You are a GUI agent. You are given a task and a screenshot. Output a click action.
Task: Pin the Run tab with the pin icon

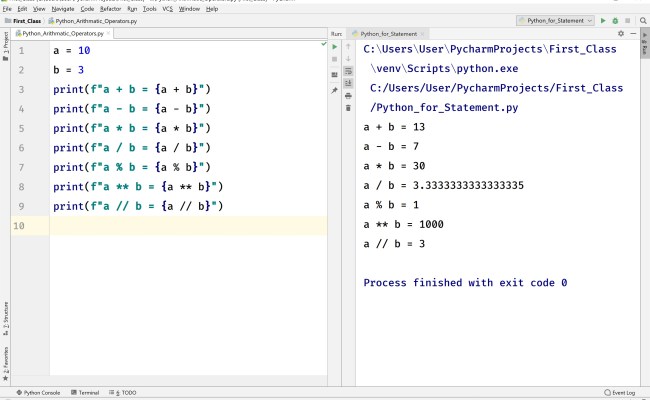click(x=335, y=90)
